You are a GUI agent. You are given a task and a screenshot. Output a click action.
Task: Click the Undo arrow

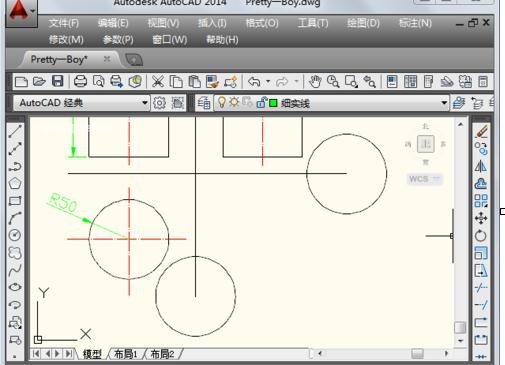pyautogui.click(x=254, y=81)
